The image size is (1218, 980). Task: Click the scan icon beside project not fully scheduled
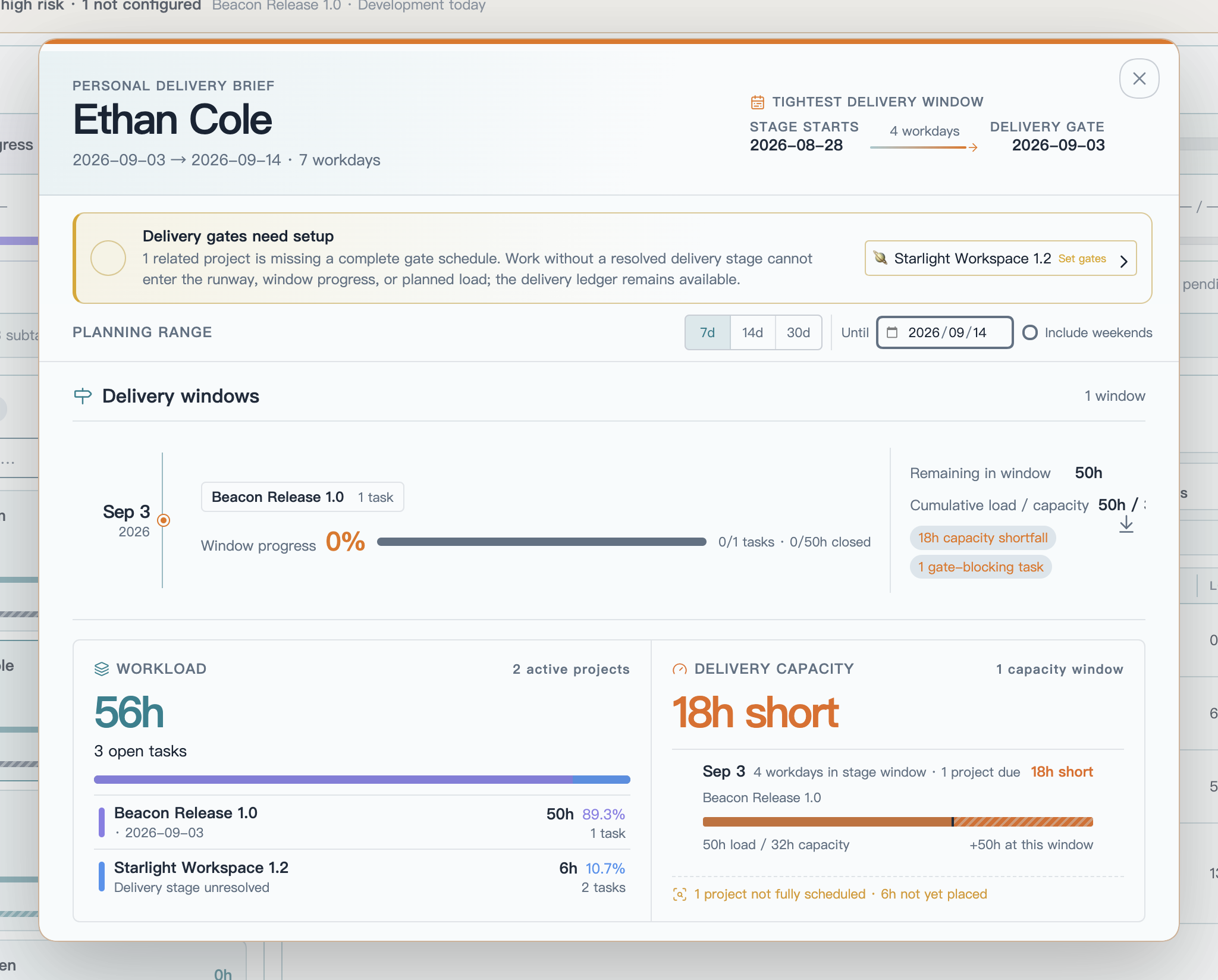(680, 894)
